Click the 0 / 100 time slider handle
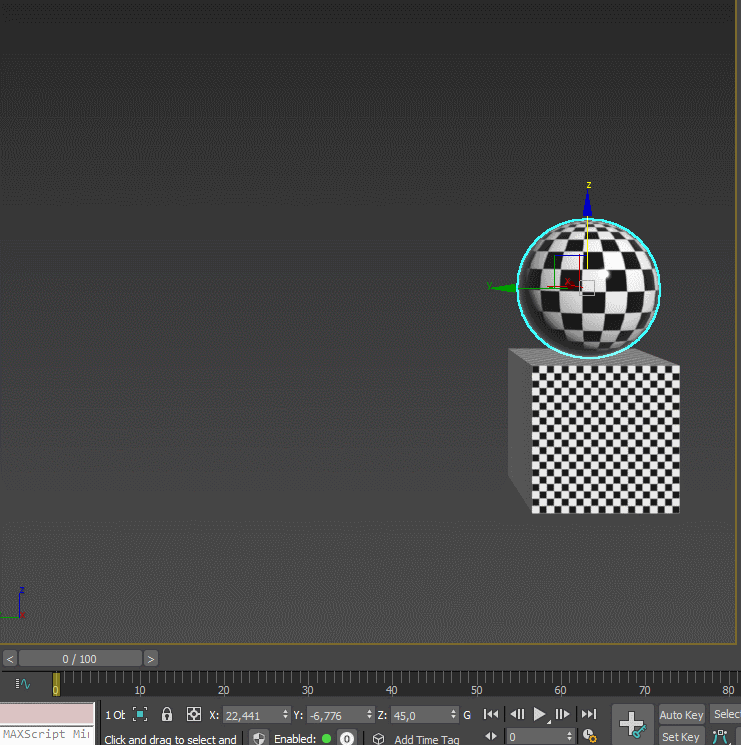The height and width of the screenshot is (745, 741). point(80,658)
